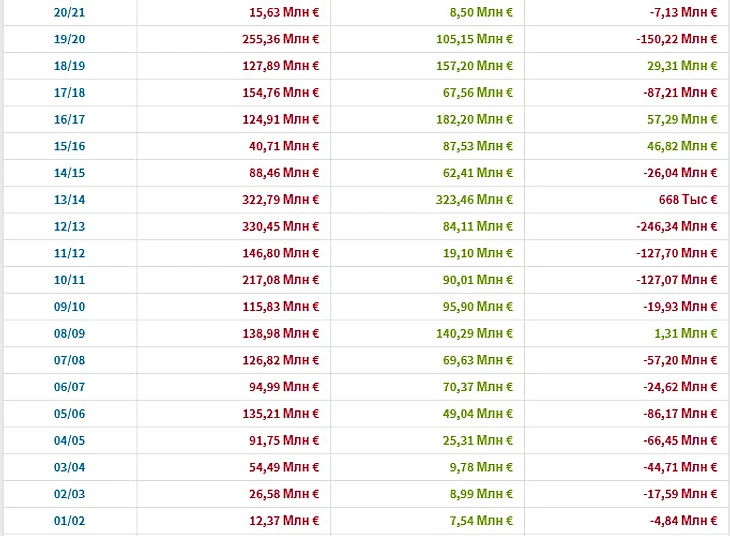The width and height of the screenshot is (730, 536).
Task: Select the 57,29 Млн € balance value
Action: pos(680,119)
